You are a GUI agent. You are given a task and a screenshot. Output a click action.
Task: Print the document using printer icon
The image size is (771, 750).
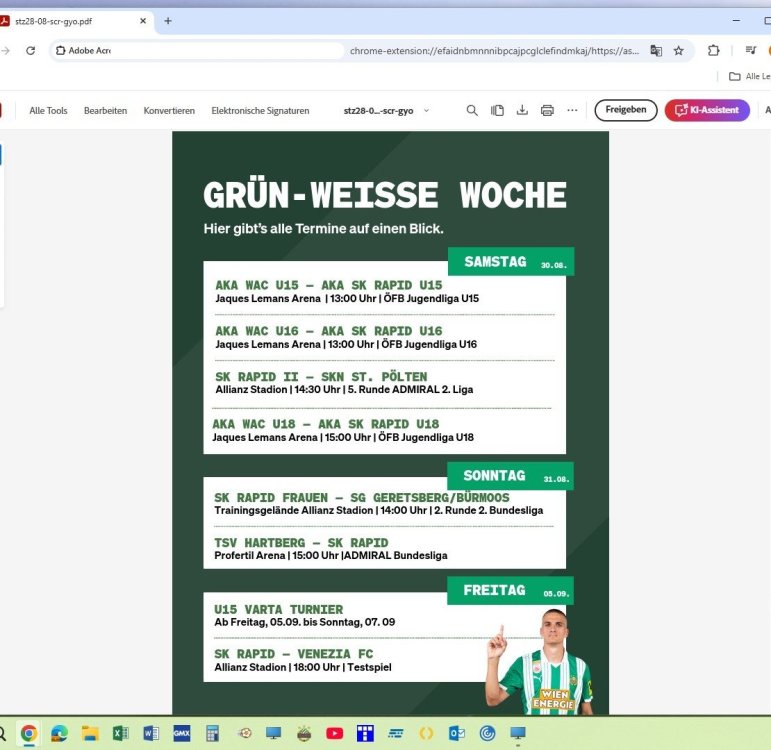pyautogui.click(x=547, y=110)
